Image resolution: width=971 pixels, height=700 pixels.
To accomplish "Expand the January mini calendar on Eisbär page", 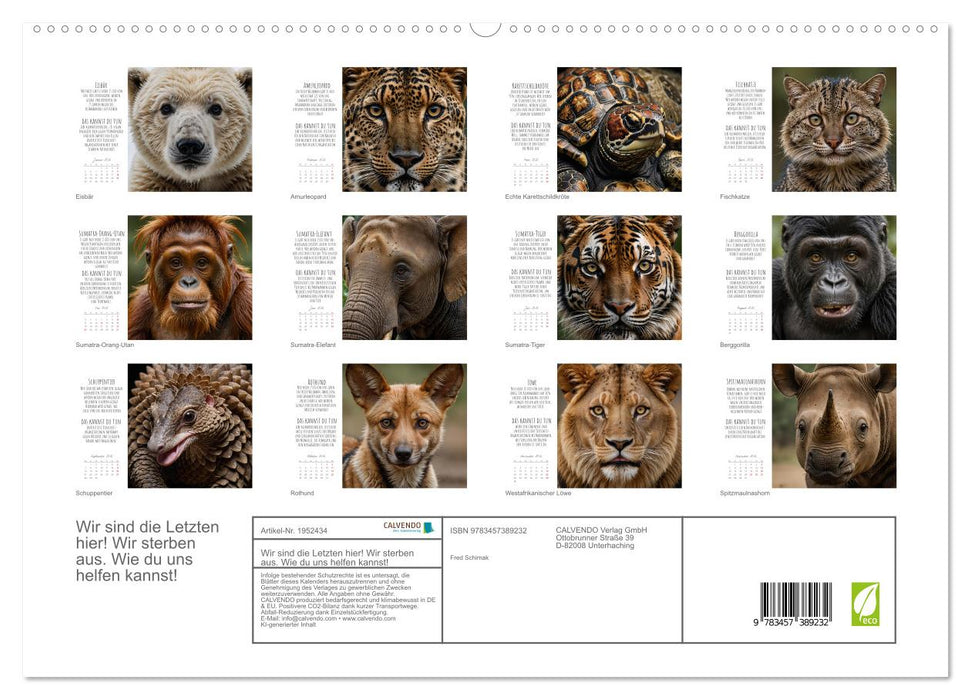I will [100, 170].
